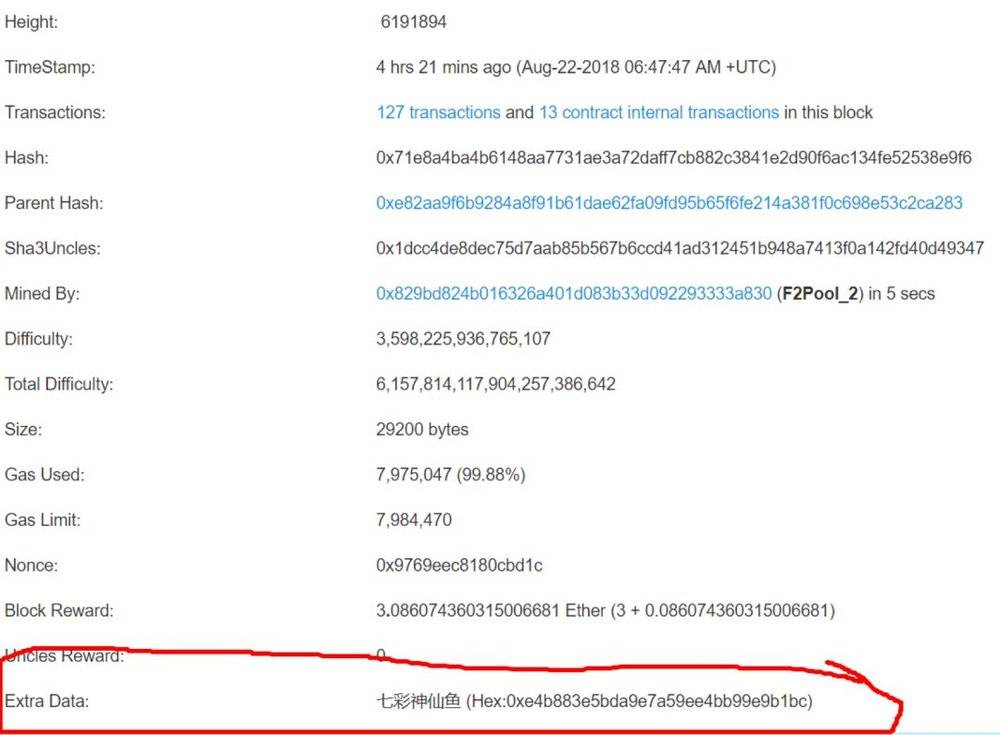Click the Extra Data Chinese text
Image resolution: width=1000 pixels, height=735 pixels.
pyautogui.click(x=418, y=701)
